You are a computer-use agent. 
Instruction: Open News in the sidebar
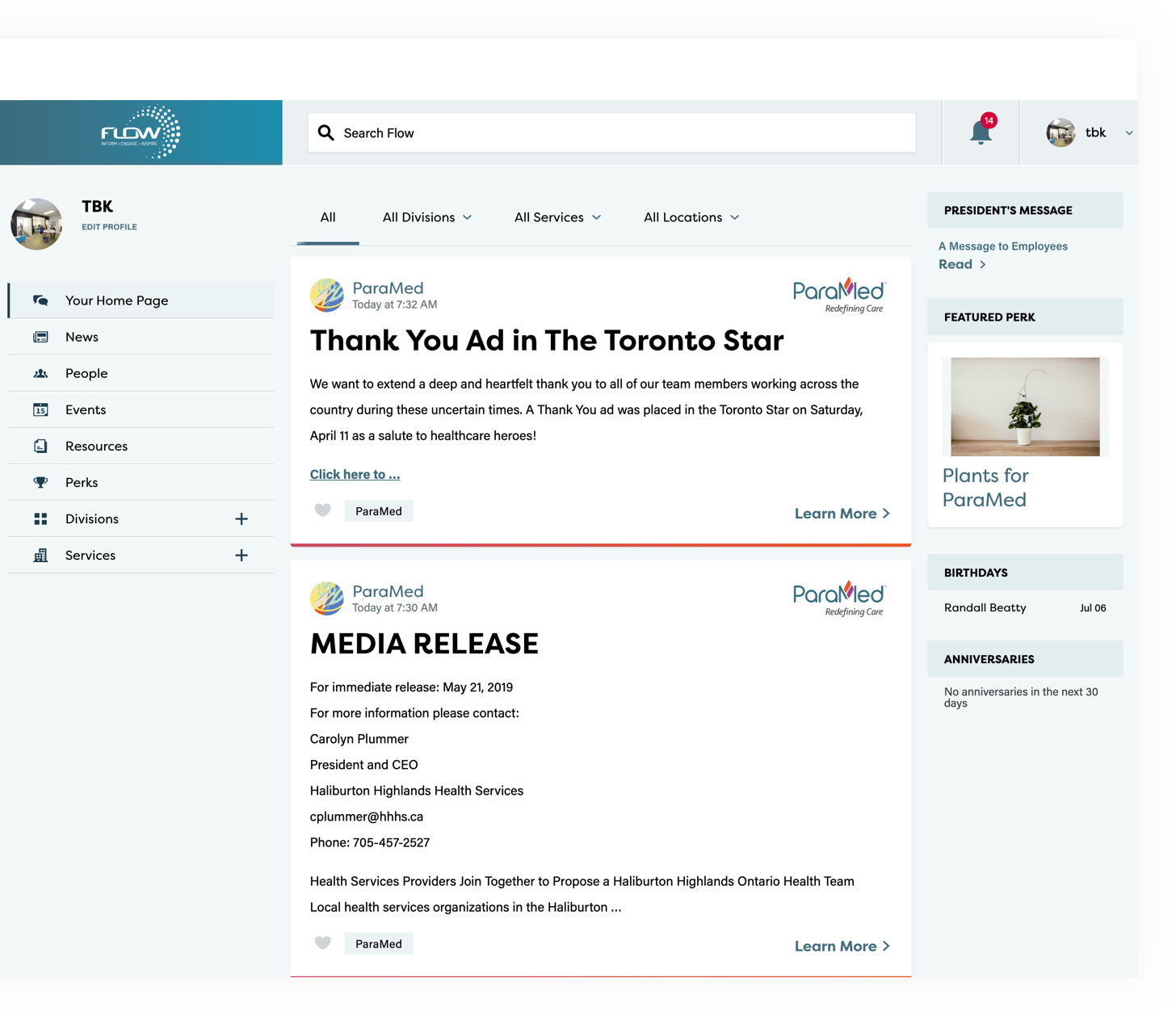point(141,337)
